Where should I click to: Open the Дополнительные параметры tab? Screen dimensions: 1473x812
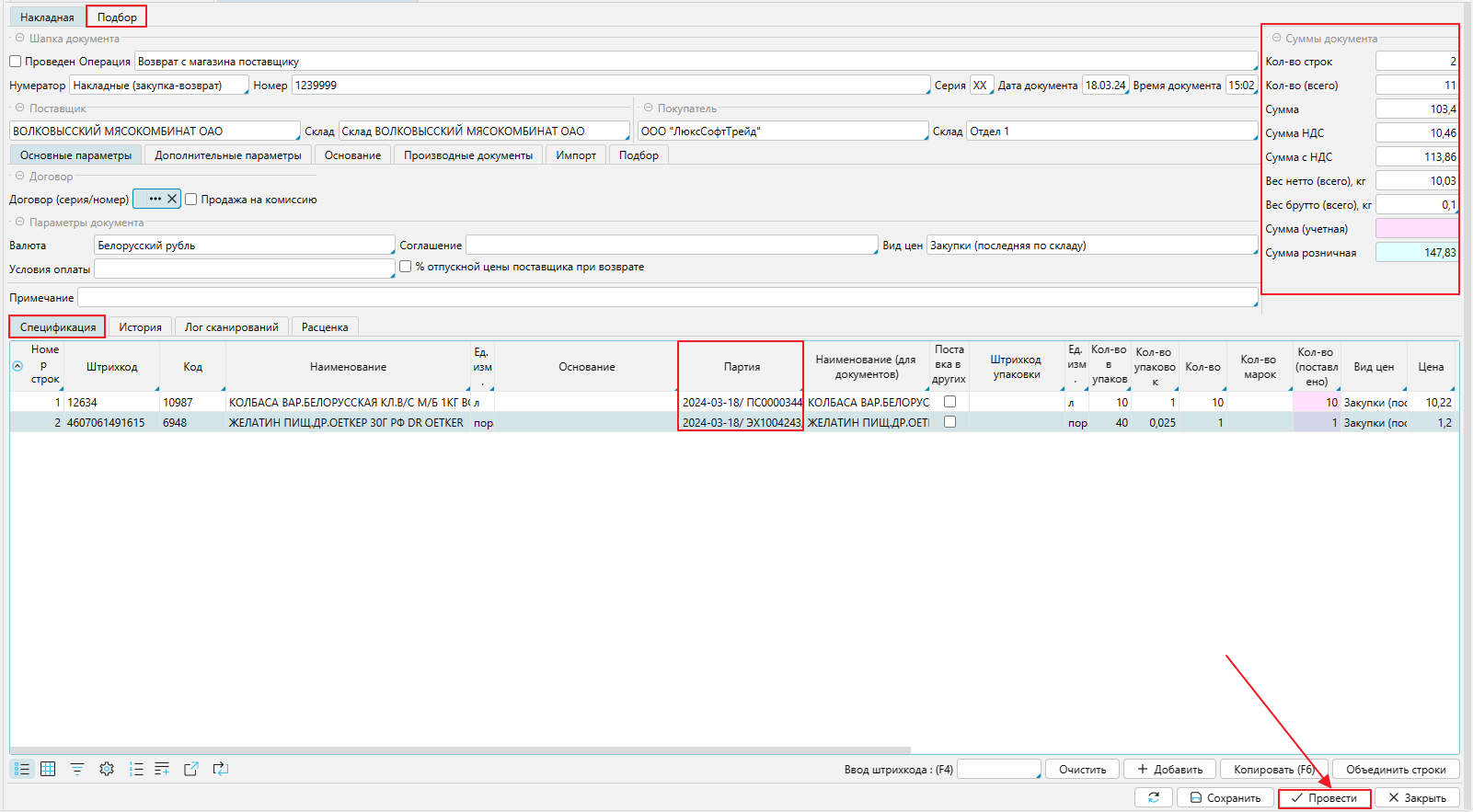[227, 155]
